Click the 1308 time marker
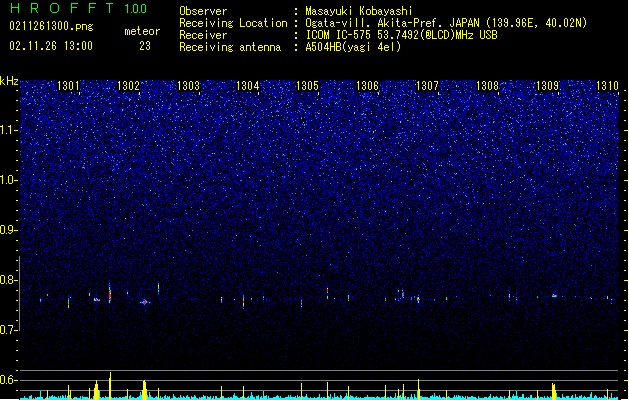 [x=487, y=86]
